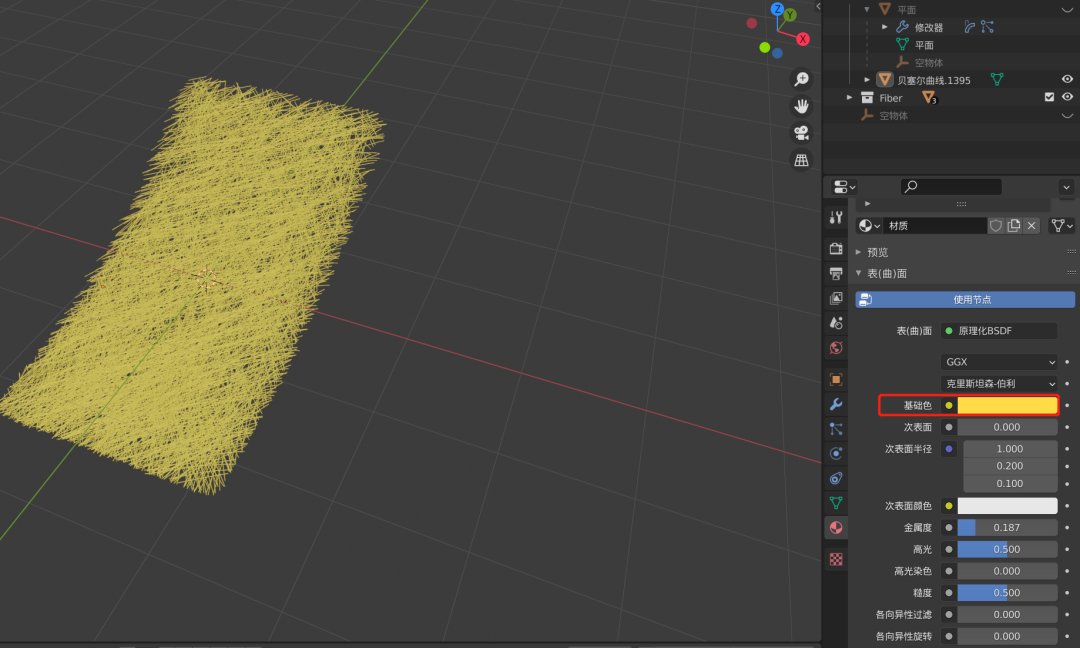
Task: Click the 高光 slider showing 0.500
Action: pos(1007,550)
